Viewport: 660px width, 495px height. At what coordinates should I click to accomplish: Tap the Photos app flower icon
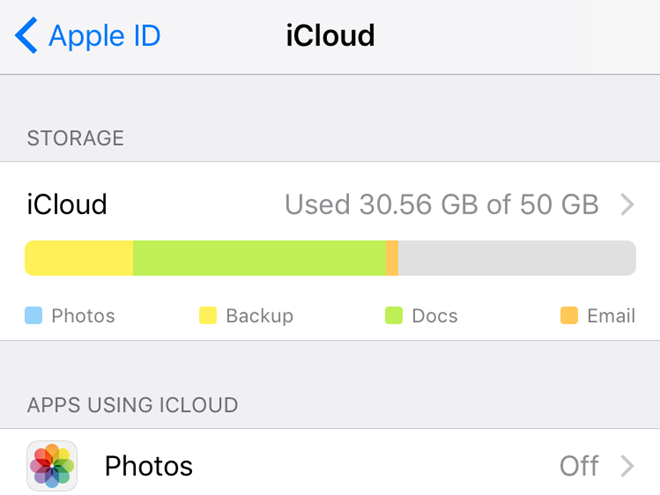[x=52, y=466]
